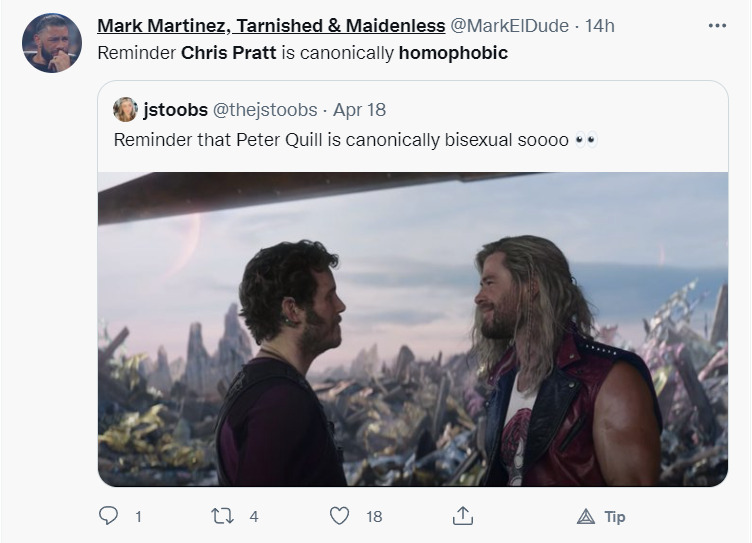
Task: Click the Apr 18 quoted tweet date
Action: pyautogui.click(x=359, y=109)
